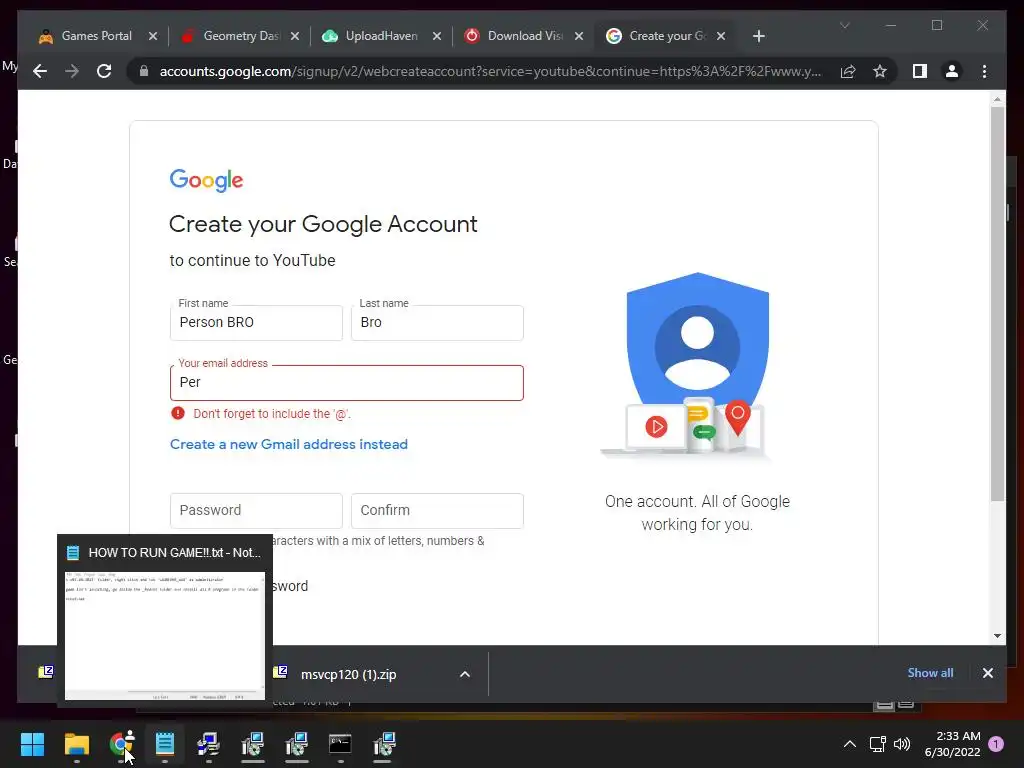Click the email address field
Image resolution: width=1024 pixels, height=768 pixels.
tap(346, 383)
